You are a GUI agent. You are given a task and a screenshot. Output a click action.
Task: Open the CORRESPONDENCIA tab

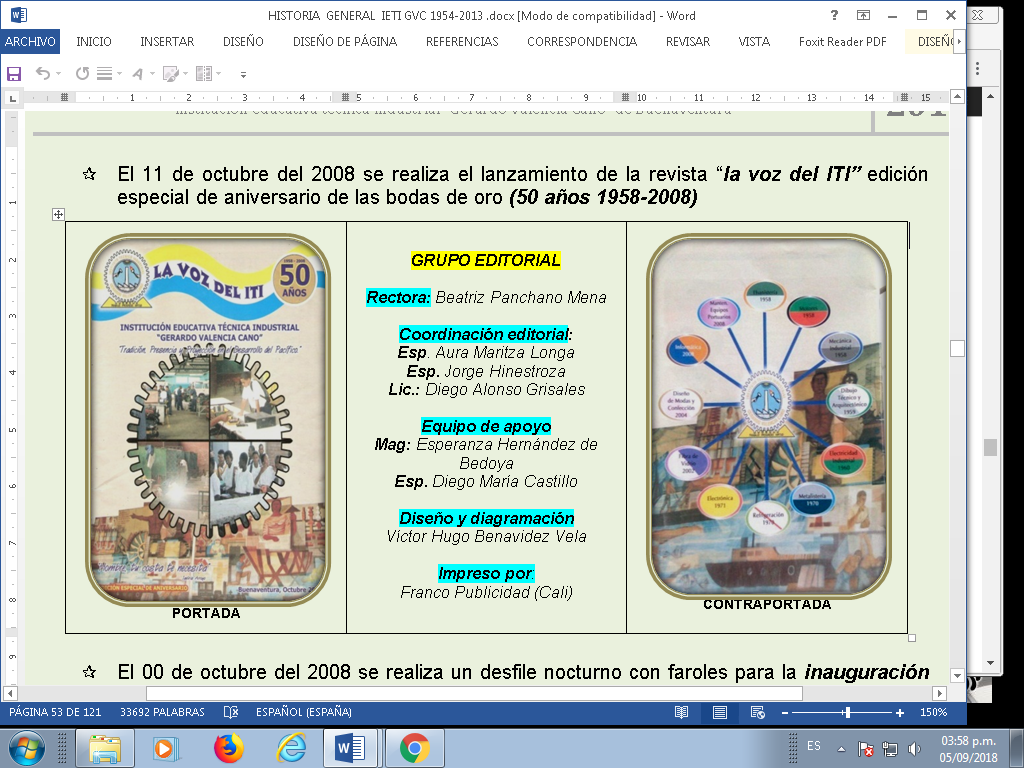tap(582, 42)
